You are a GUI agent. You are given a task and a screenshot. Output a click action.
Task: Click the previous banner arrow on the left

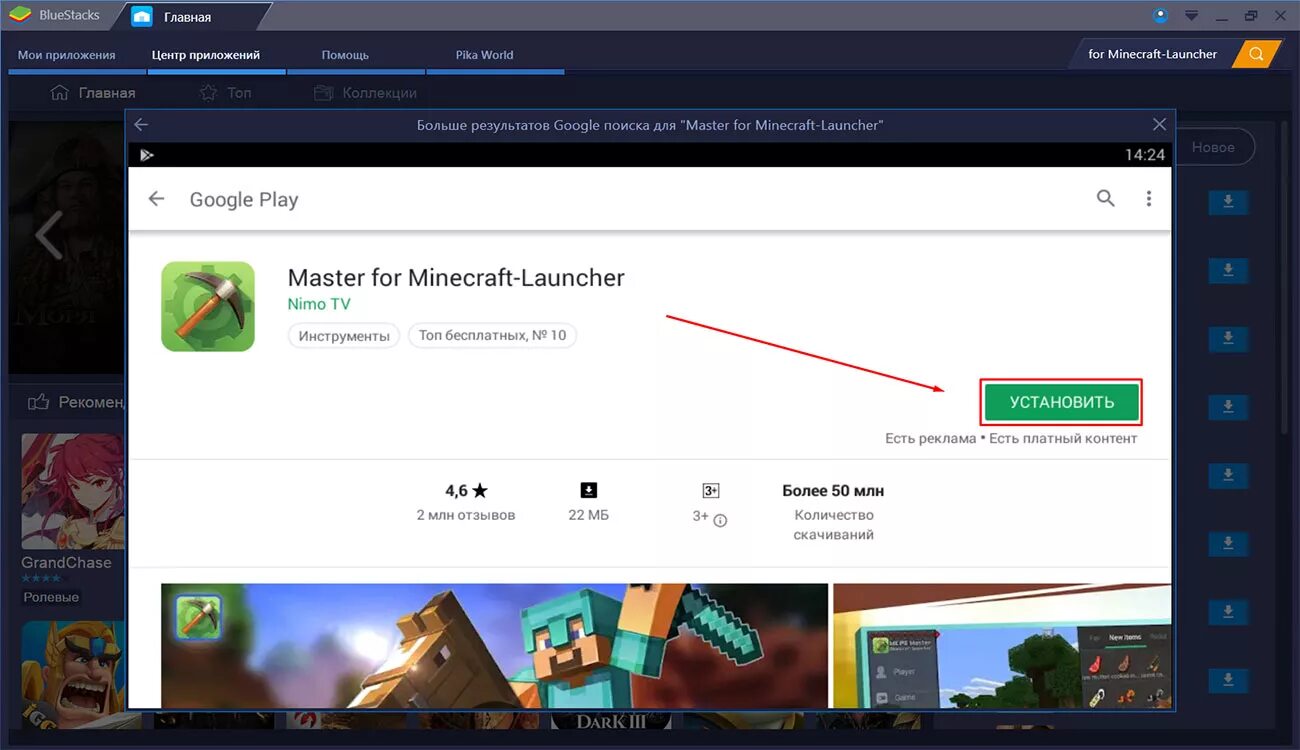coord(48,236)
